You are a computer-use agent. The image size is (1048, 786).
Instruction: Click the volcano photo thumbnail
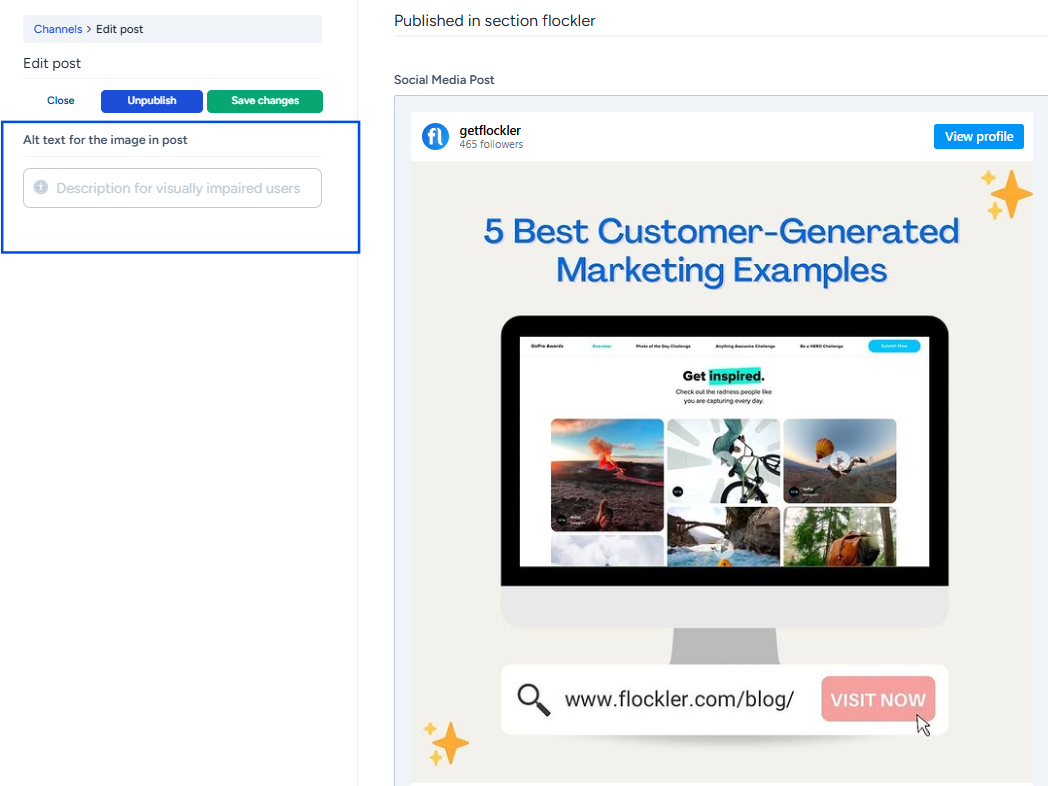[607, 475]
